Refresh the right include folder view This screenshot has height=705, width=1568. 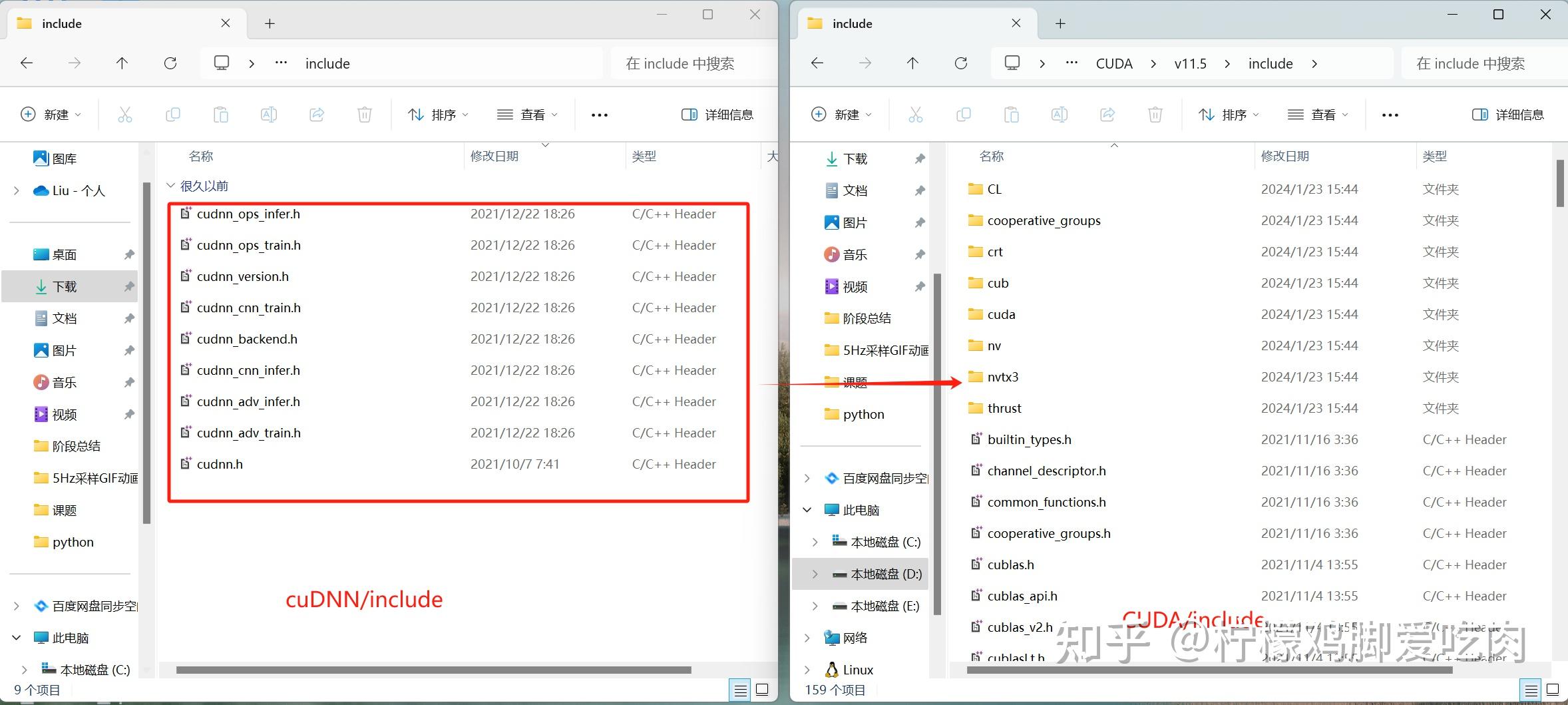961,63
